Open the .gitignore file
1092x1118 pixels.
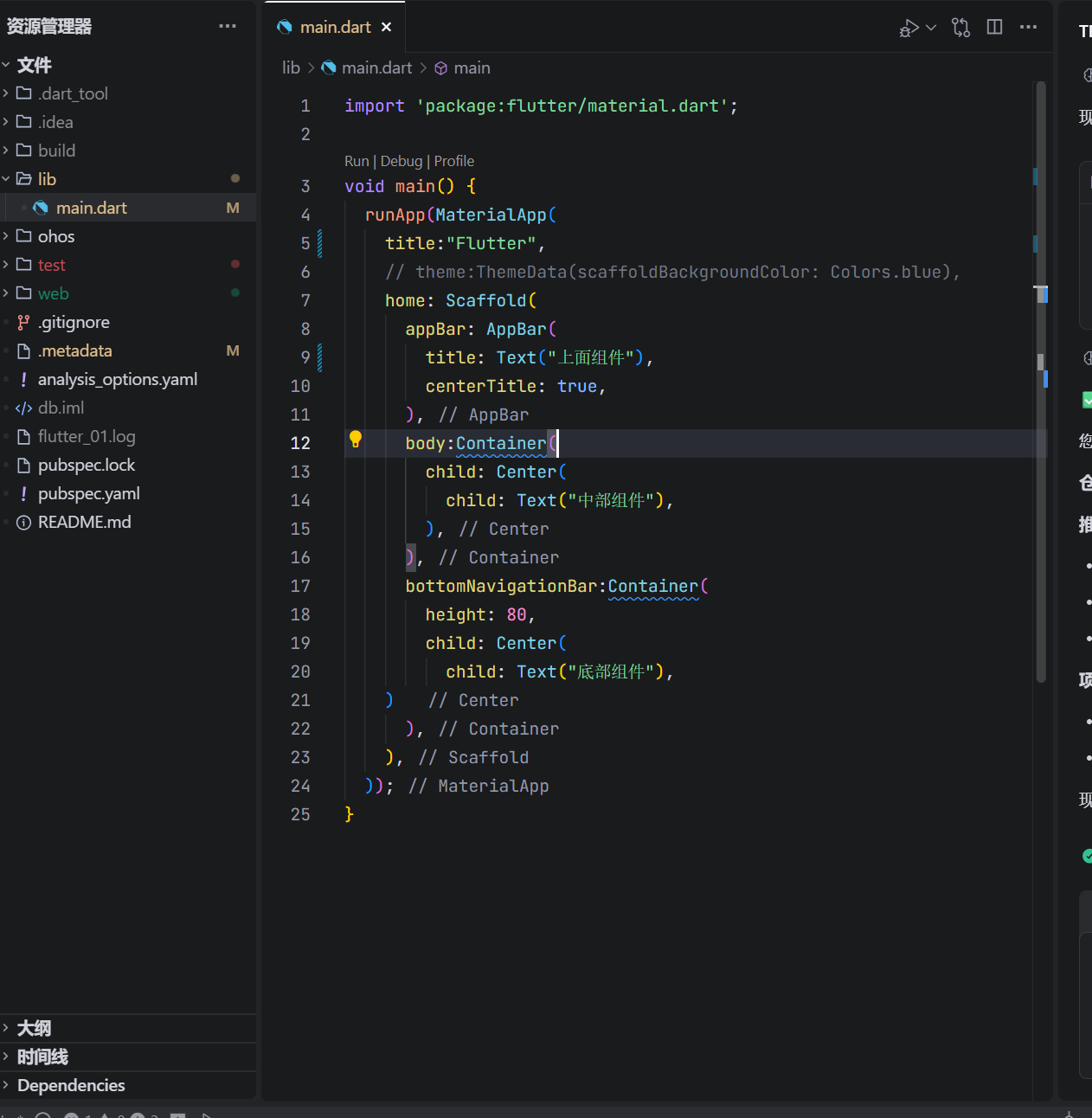128,322
